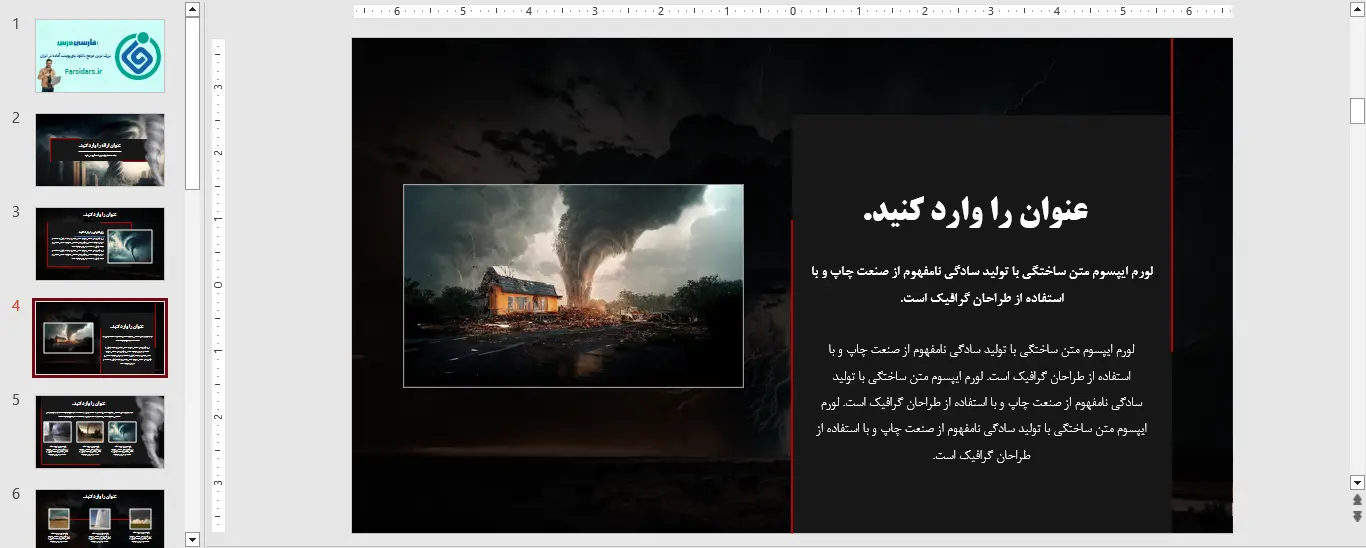1366x548 pixels.
Task: Click the large white slide title text
Action: [x=975, y=211]
